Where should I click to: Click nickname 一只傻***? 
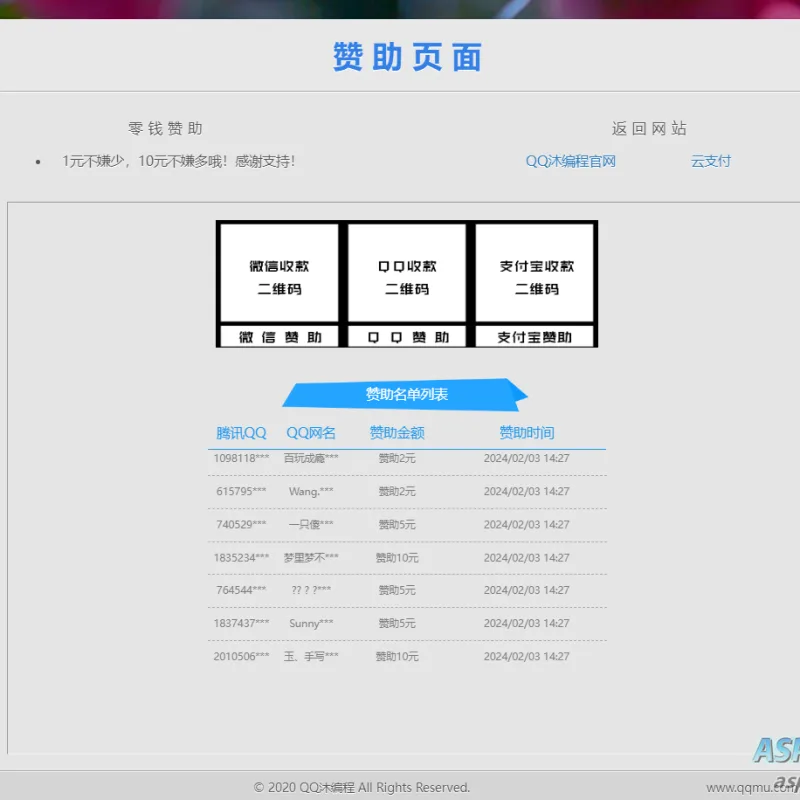pos(311,524)
